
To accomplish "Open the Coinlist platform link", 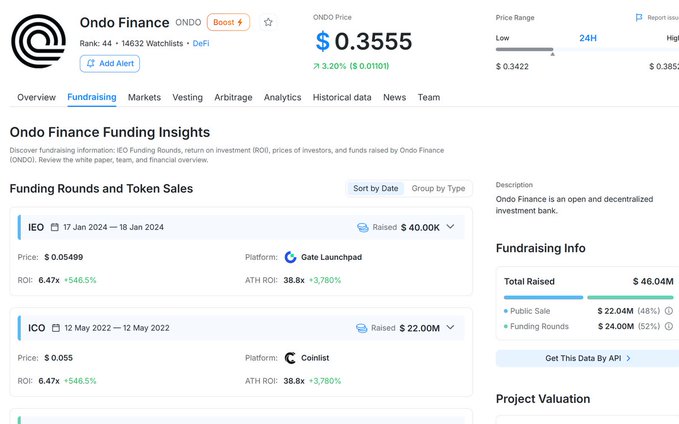I will click(x=315, y=358).
